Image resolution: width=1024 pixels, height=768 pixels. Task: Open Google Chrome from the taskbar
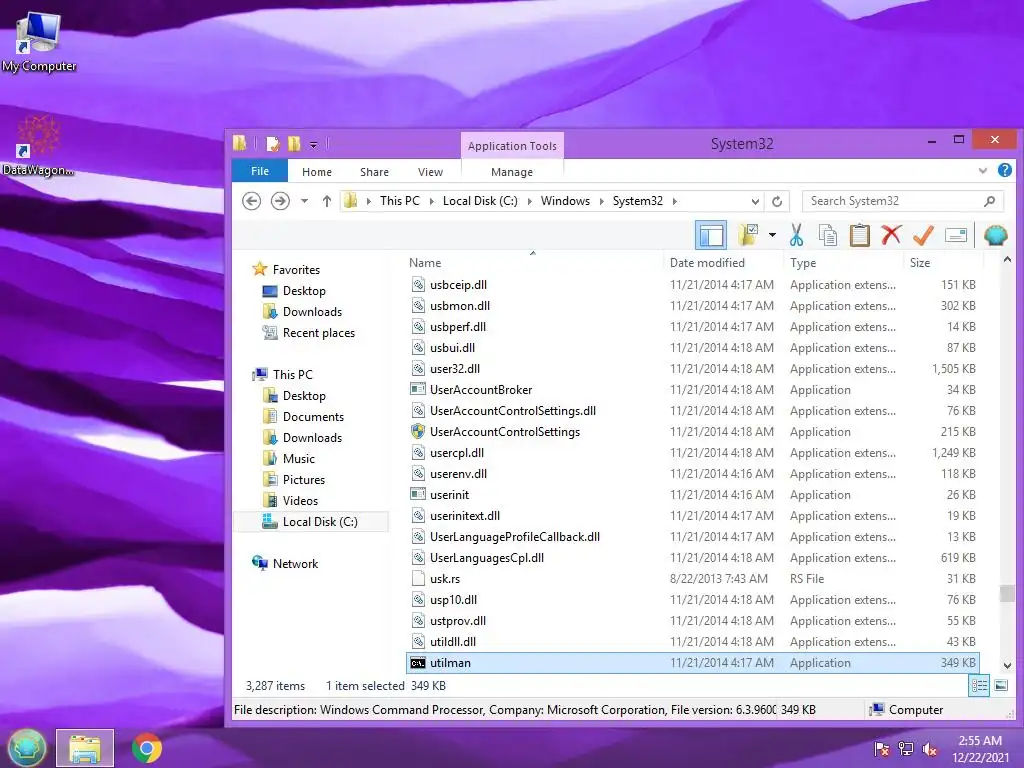147,748
